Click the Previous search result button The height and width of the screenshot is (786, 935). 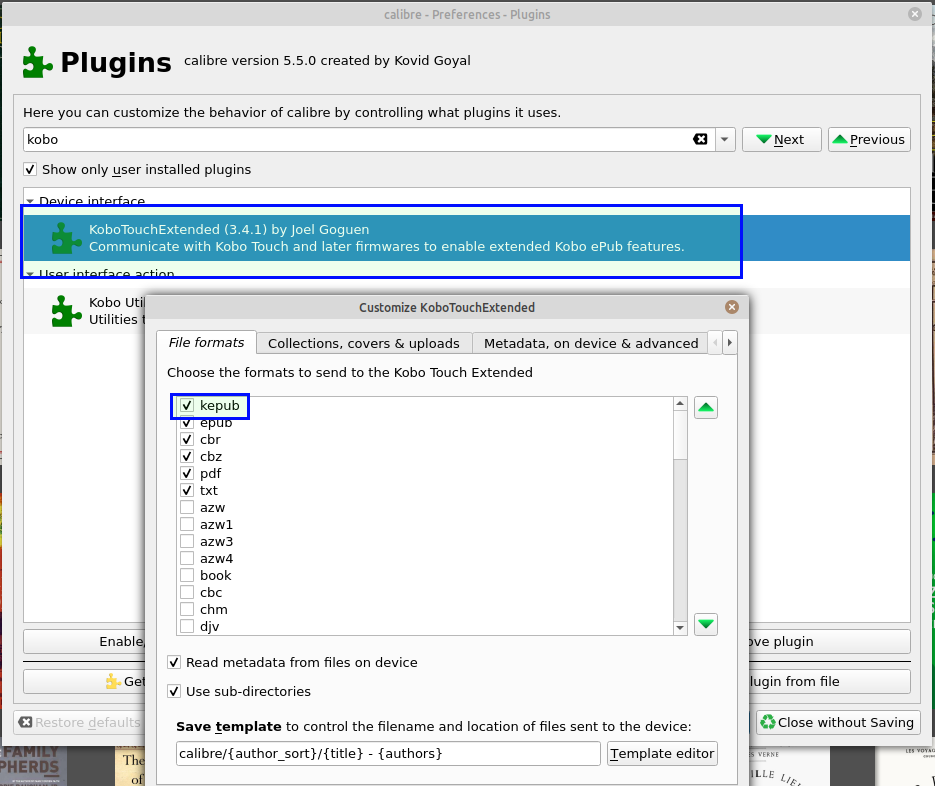(869, 140)
